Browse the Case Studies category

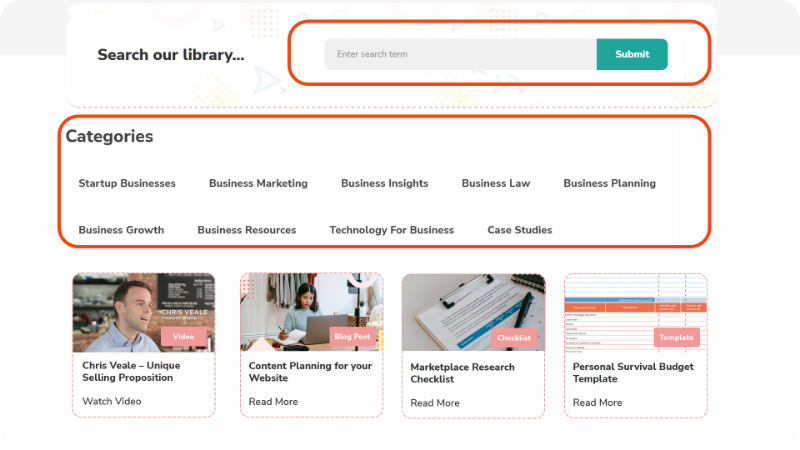click(519, 230)
